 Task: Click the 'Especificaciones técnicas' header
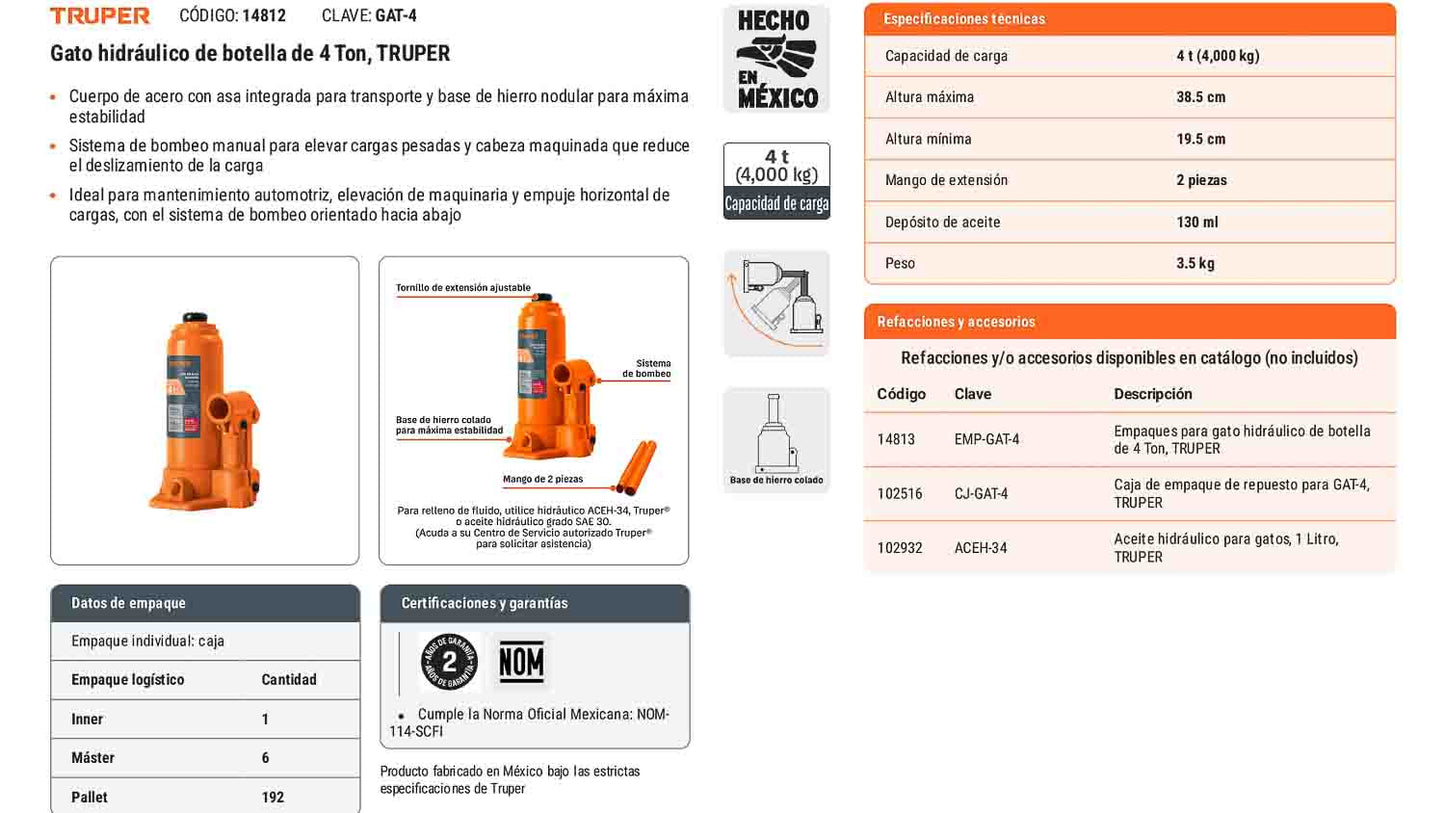(x=1130, y=19)
